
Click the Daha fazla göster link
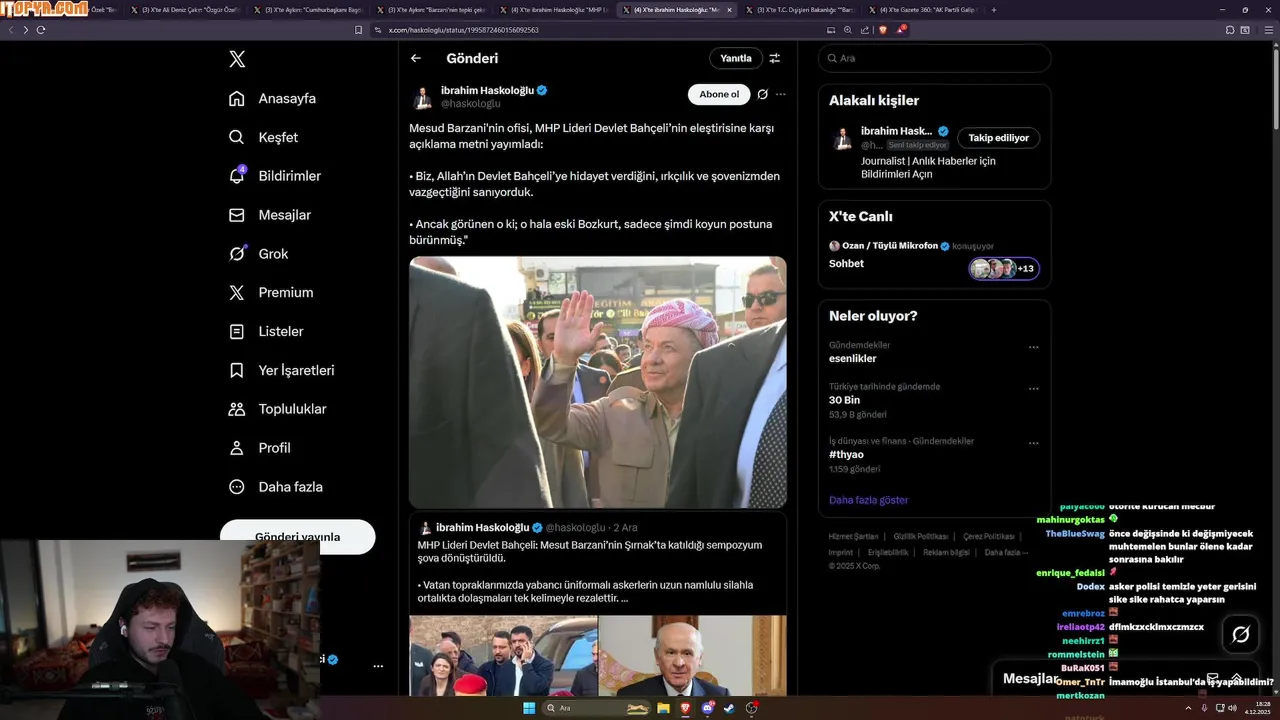tap(868, 500)
